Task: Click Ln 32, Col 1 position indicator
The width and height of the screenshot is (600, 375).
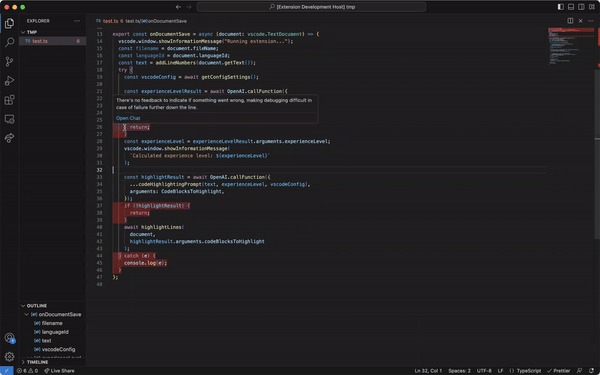Action: 428,371
